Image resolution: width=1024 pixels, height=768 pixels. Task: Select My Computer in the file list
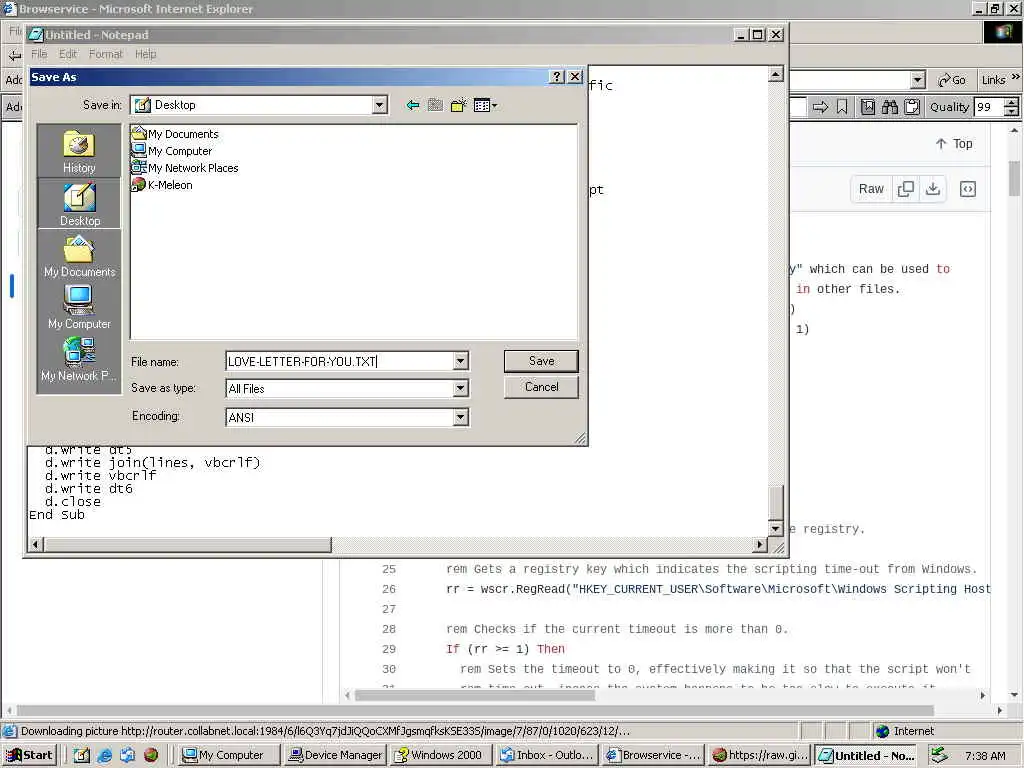[x=172, y=151]
